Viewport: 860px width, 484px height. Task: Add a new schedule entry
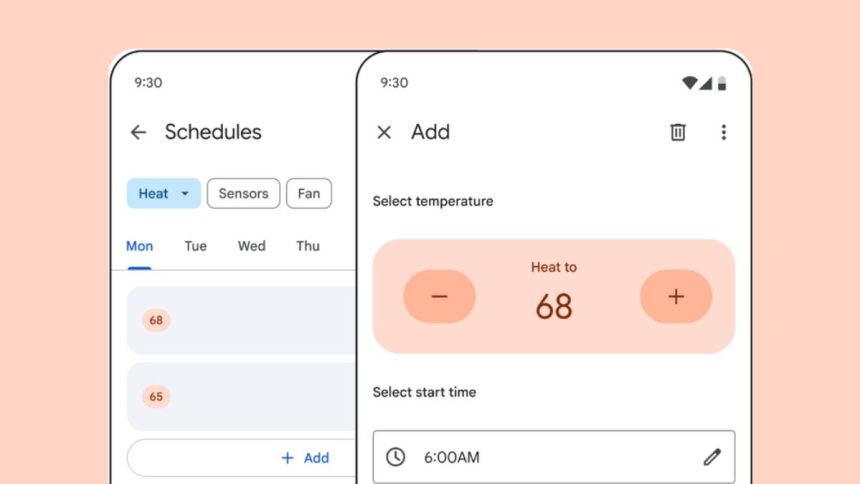[305, 458]
